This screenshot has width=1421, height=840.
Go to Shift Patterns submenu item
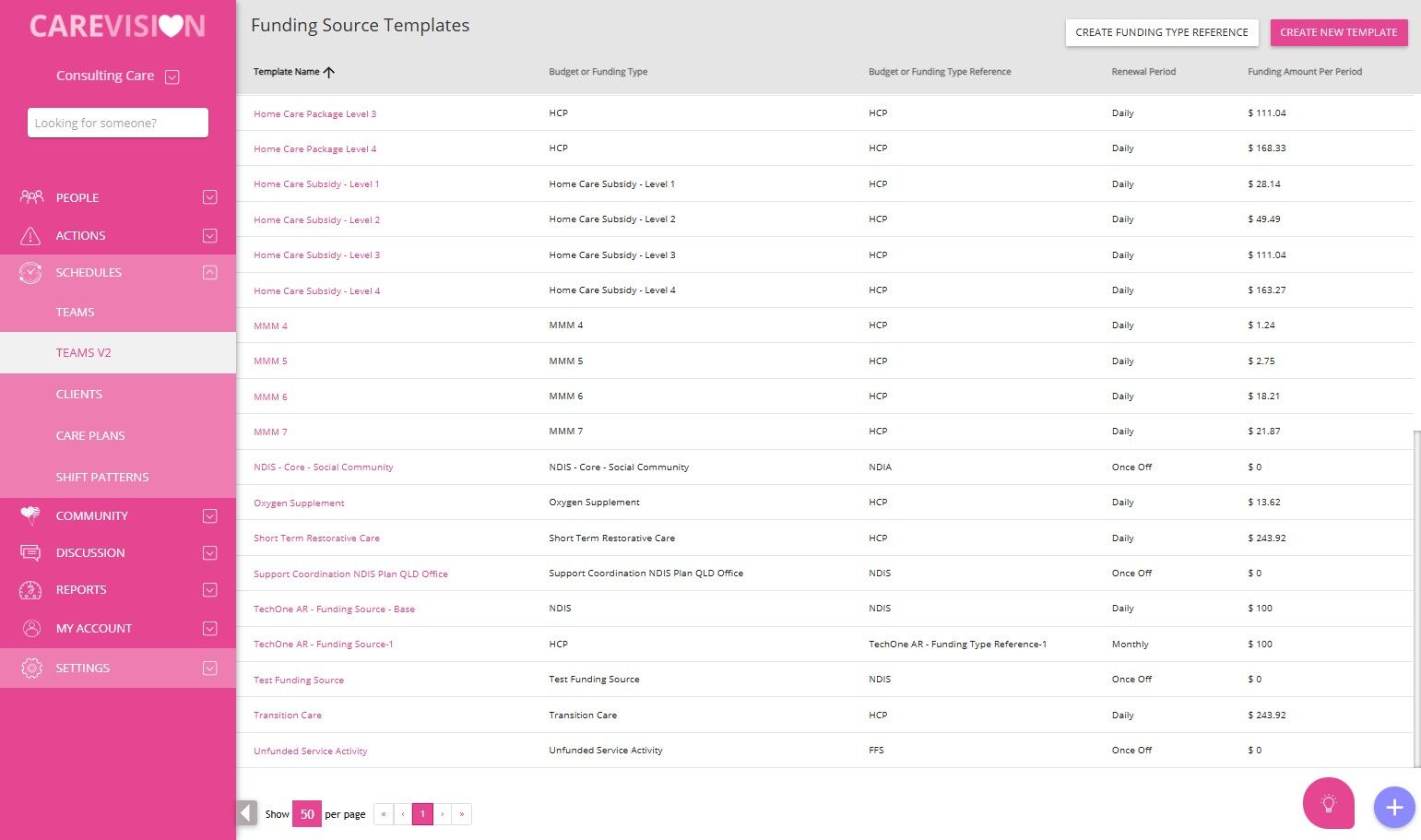tap(102, 478)
